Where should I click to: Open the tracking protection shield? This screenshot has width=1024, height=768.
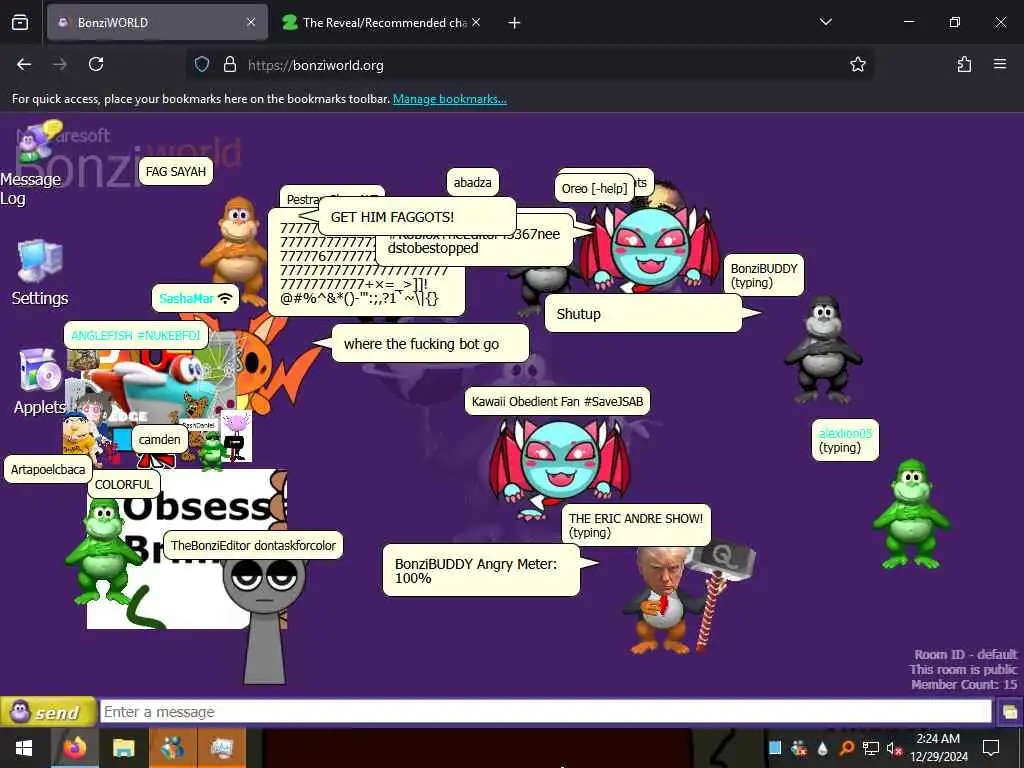click(x=202, y=64)
